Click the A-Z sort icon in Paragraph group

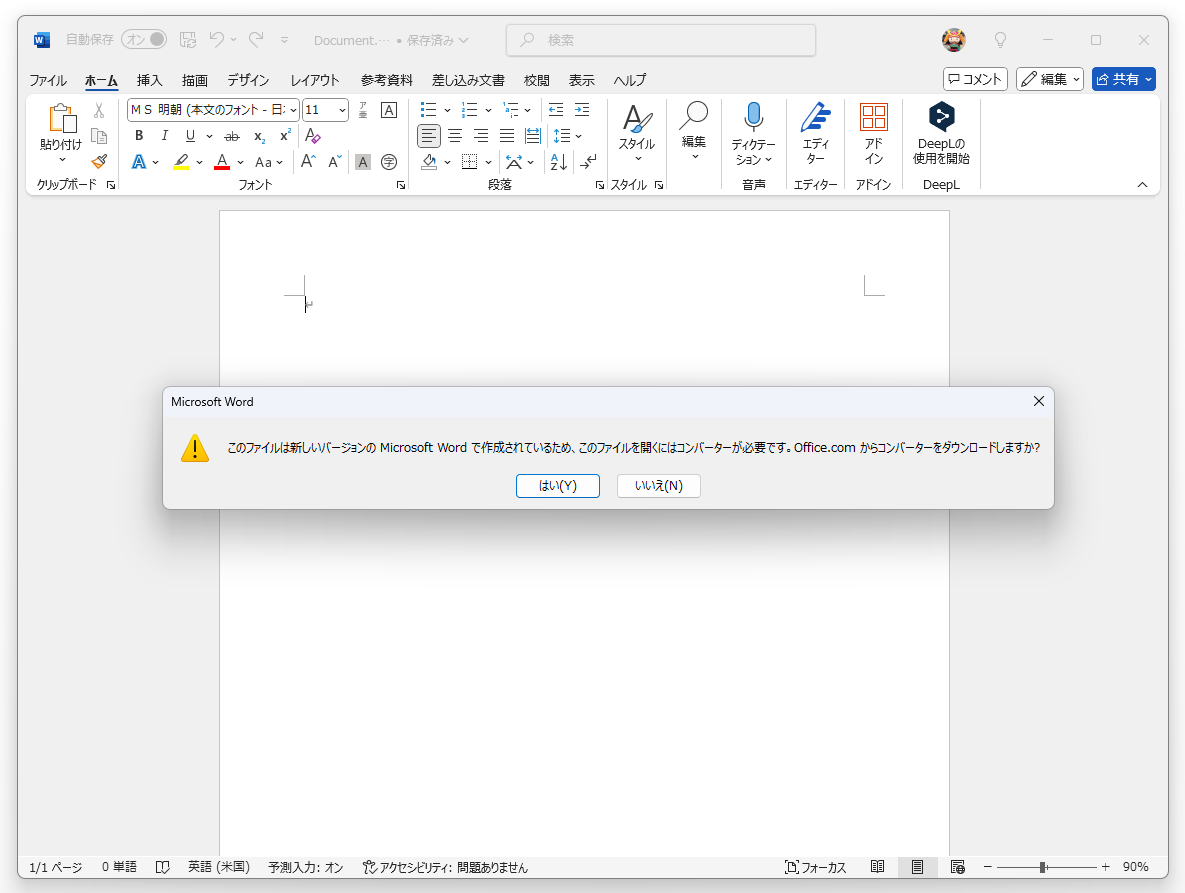point(556,161)
